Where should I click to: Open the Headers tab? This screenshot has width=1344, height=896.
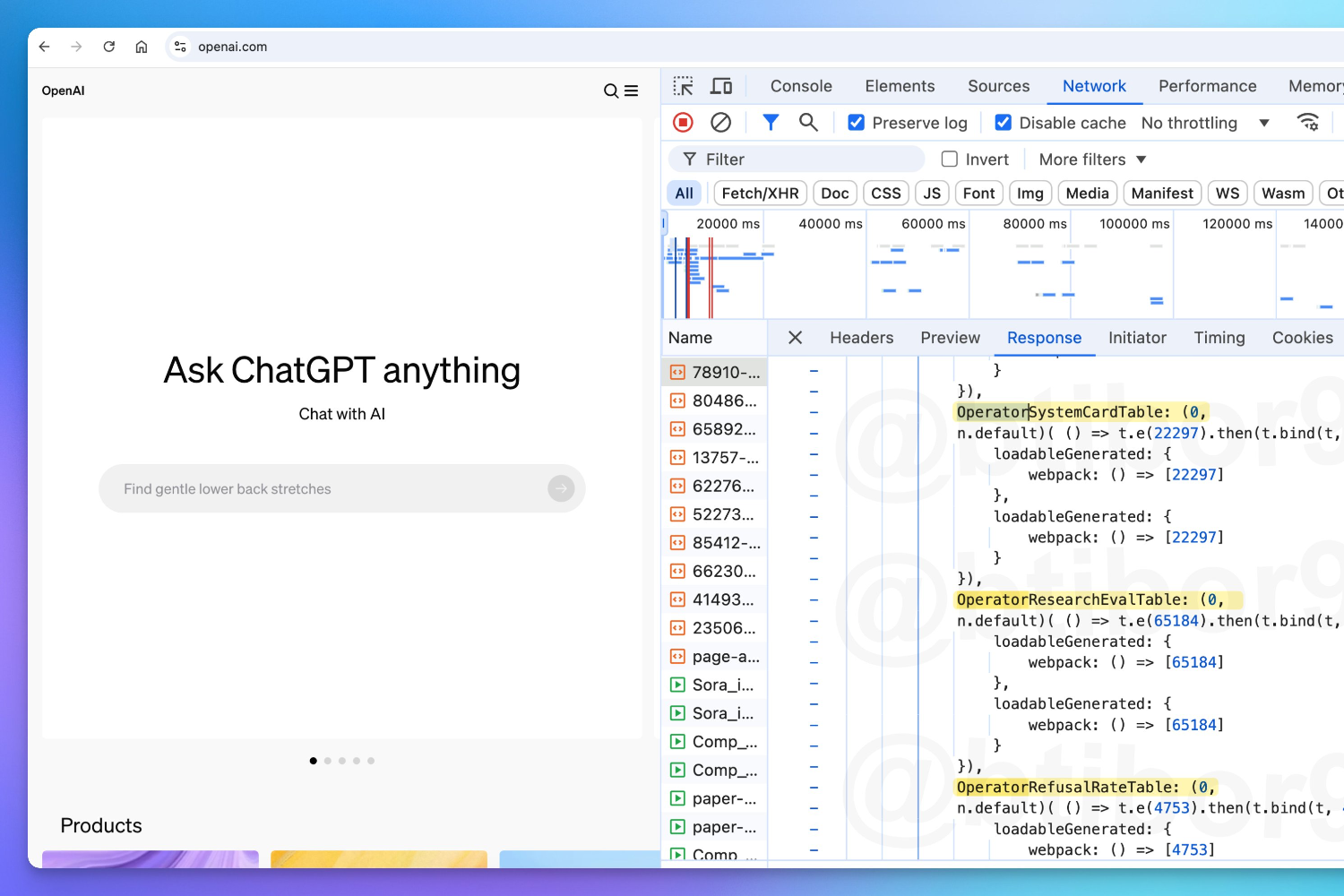pyautogui.click(x=861, y=338)
